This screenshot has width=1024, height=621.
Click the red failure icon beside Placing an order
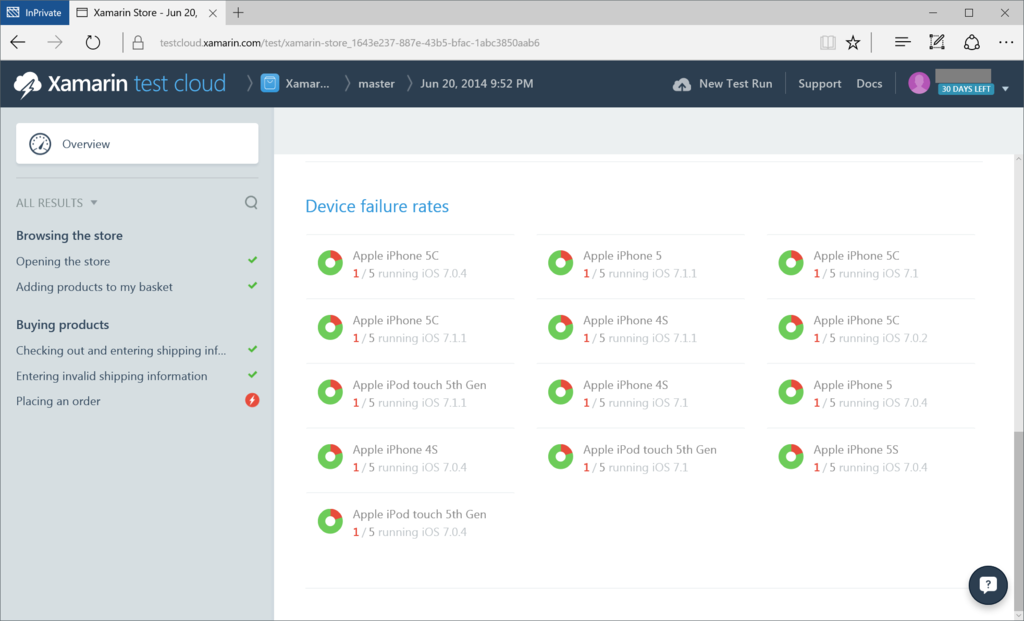pyautogui.click(x=252, y=400)
